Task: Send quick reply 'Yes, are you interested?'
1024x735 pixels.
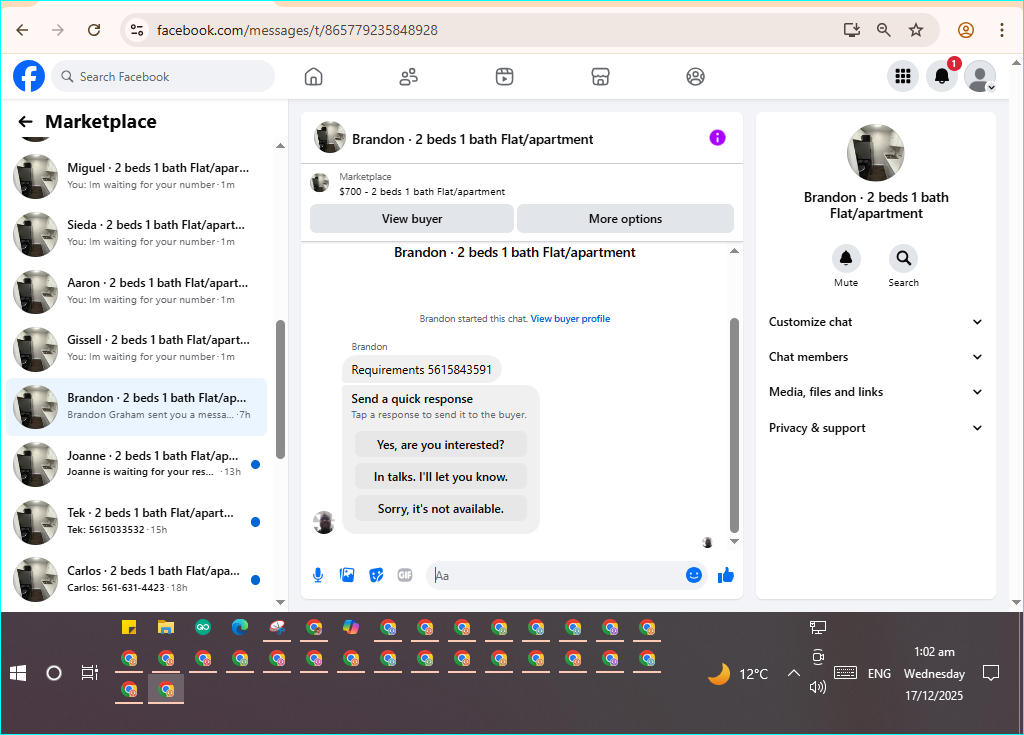Action: [440, 445]
